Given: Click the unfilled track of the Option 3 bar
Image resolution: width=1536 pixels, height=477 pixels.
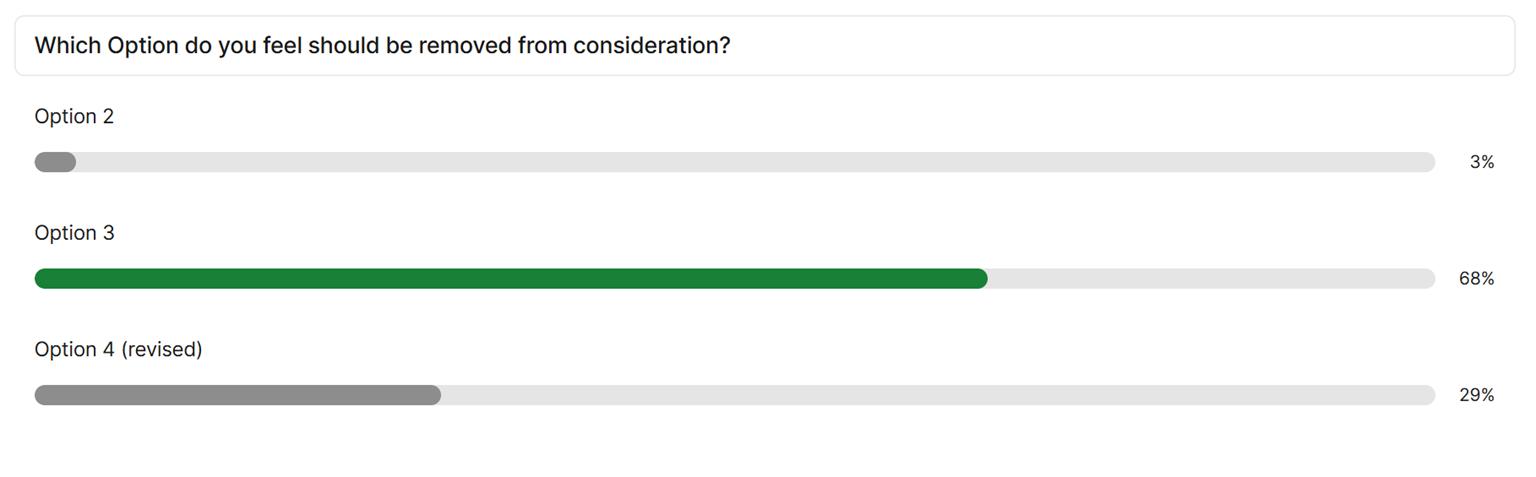Looking at the screenshot, I should tap(1210, 279).
